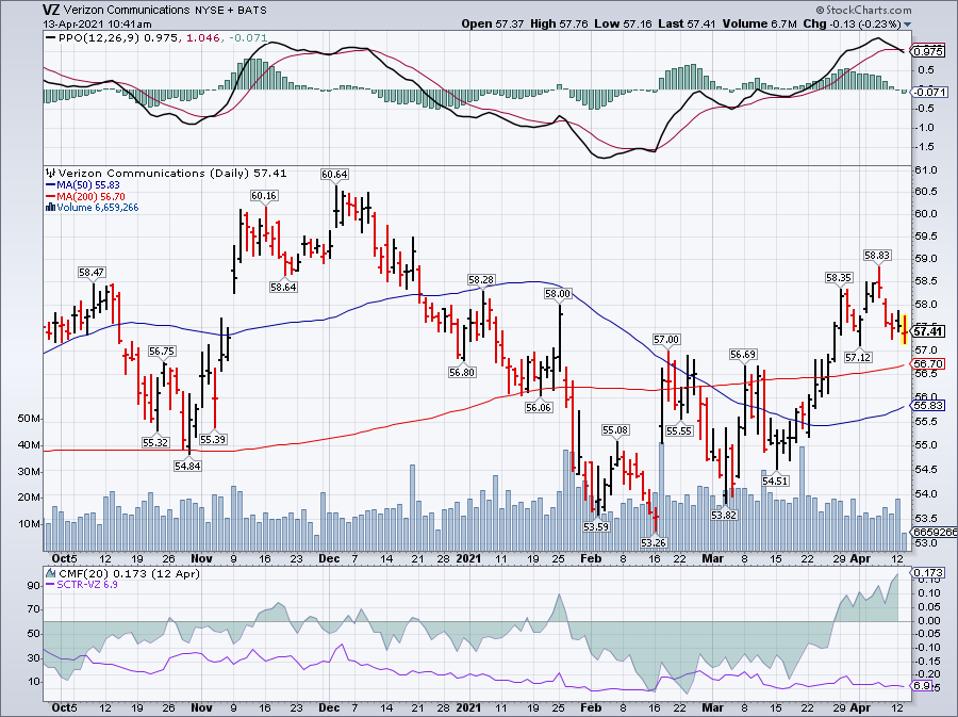Click the MA(50) 55.83 legend text
The image size is (958, 717).
pyautogui.click(x=88, y=185)
